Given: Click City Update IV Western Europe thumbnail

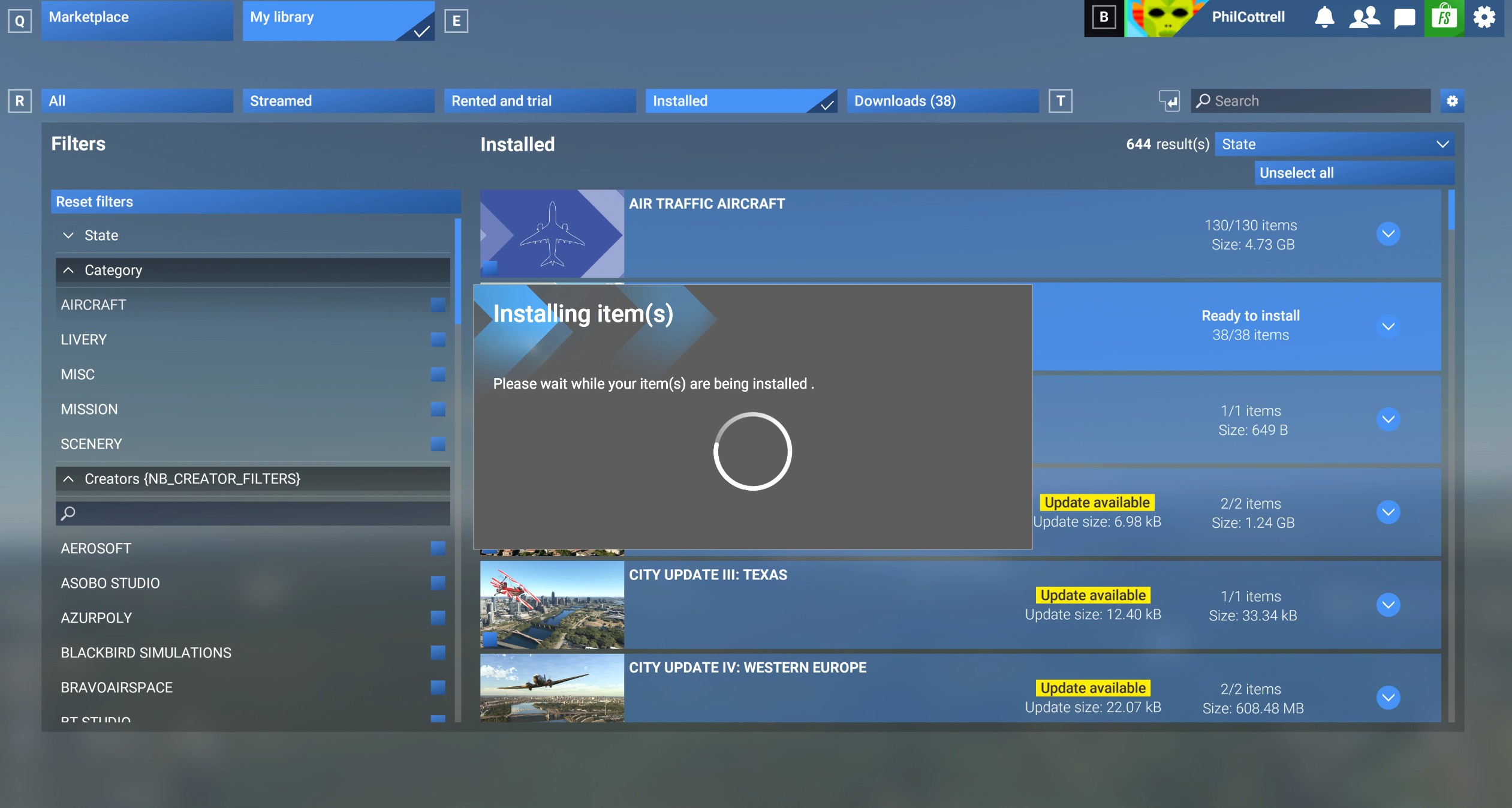Looking at the screenshot, I should point(552,688).
